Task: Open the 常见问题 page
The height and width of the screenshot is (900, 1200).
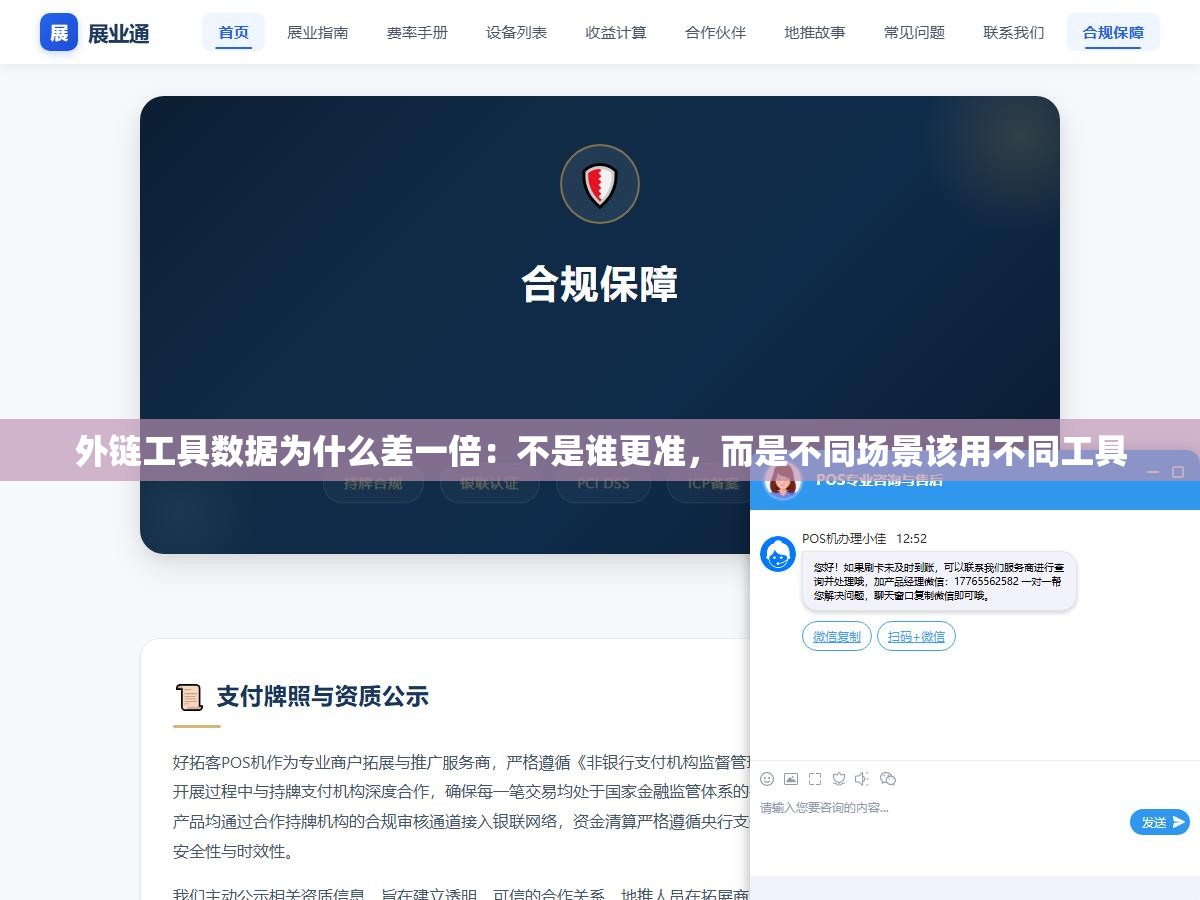Action: point(914,32)
